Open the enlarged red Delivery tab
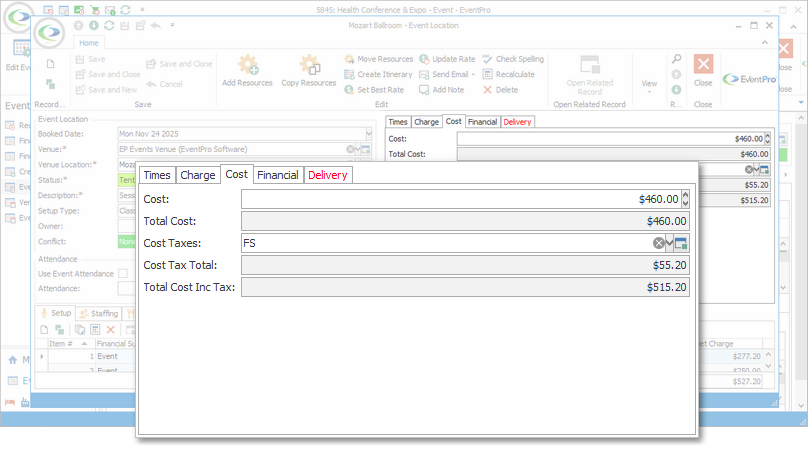 (x=328, y=175)
